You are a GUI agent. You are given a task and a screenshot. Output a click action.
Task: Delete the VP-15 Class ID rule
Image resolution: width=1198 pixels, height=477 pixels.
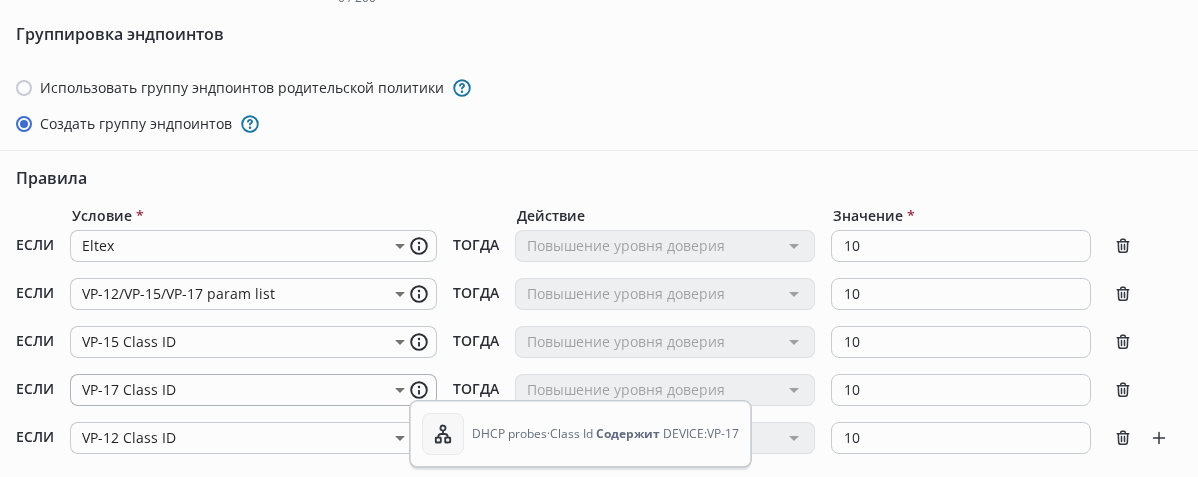point(1123,342)
